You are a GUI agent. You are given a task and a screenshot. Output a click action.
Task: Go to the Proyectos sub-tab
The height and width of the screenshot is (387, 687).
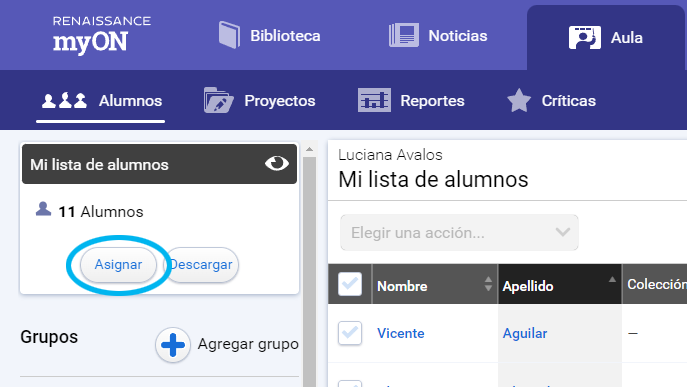[x=259, y=101]
